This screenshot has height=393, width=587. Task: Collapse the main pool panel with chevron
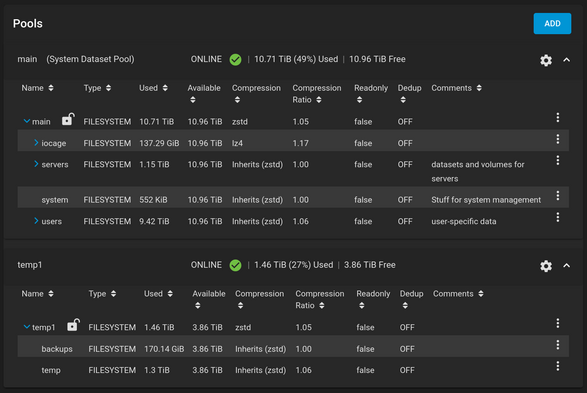(566, 60)
